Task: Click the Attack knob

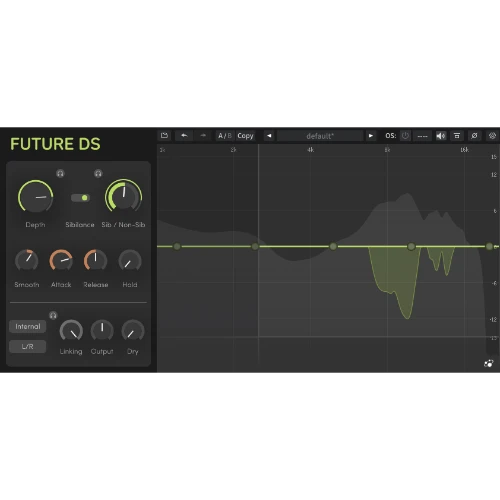Action: 61,260
